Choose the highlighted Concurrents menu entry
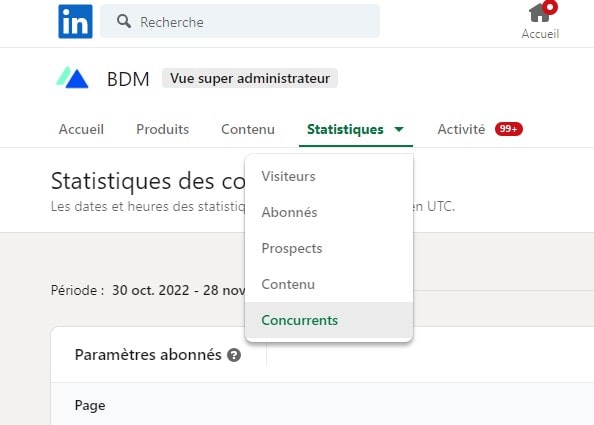This screenshot has height=425, width=594. pos(329,320)
